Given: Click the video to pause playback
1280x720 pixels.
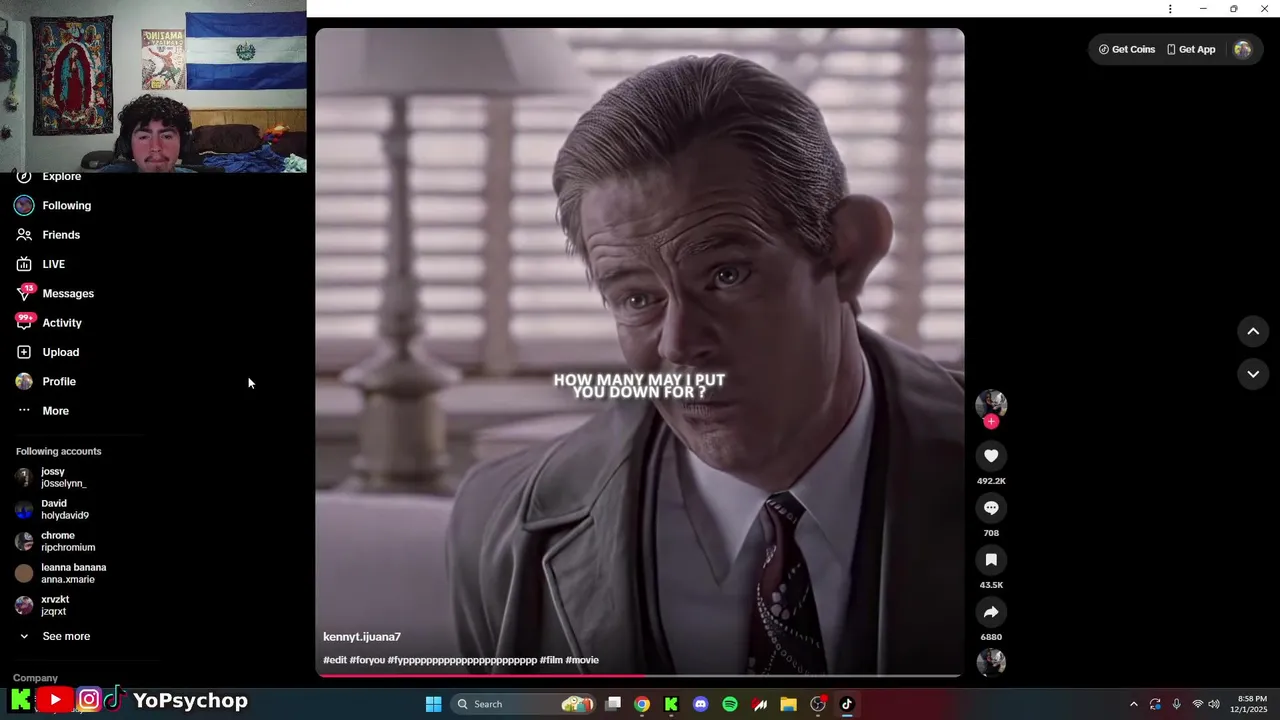Looking at the screenshot, I should [640, 352].
